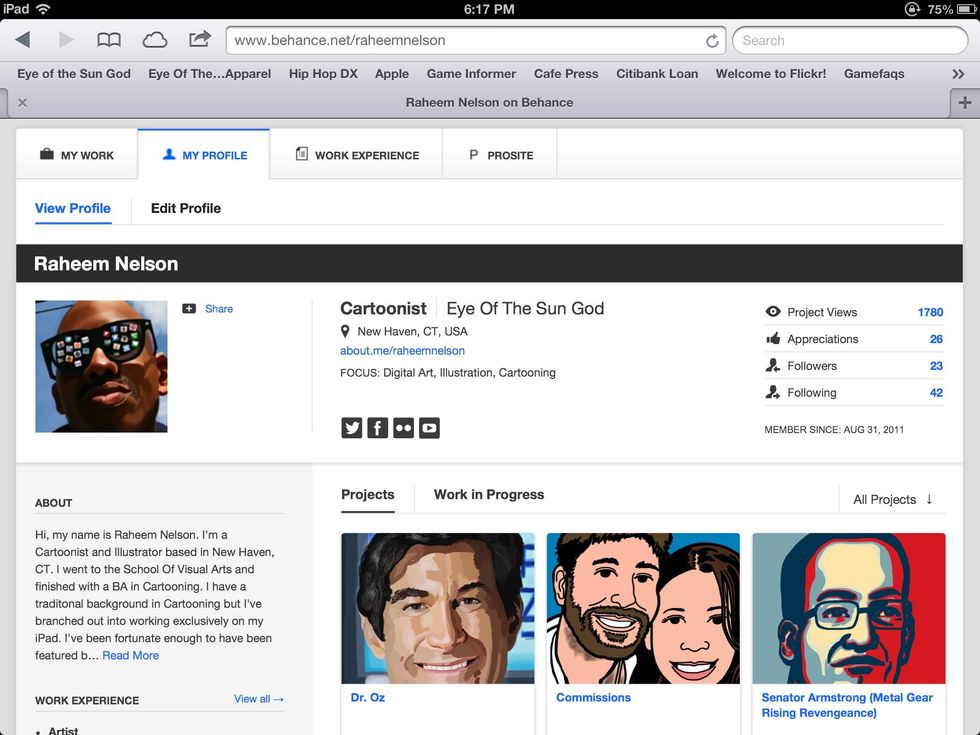This screenshot has width=980, height=735.
Task: Open the Facebook social icon
Action: click(x=378, y=428)
